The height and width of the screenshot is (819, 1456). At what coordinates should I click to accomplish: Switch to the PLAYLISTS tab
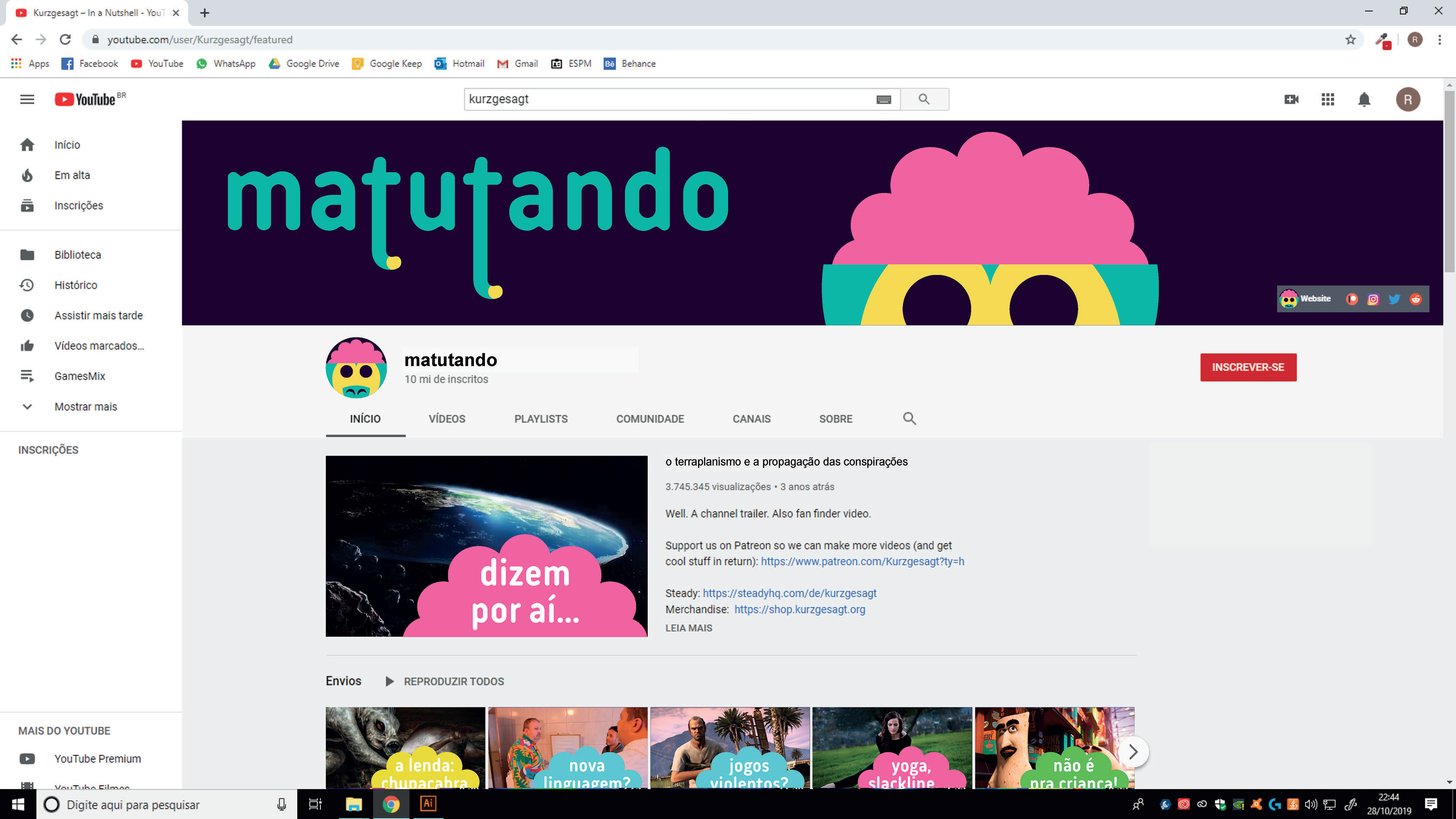tap(541, 419)
